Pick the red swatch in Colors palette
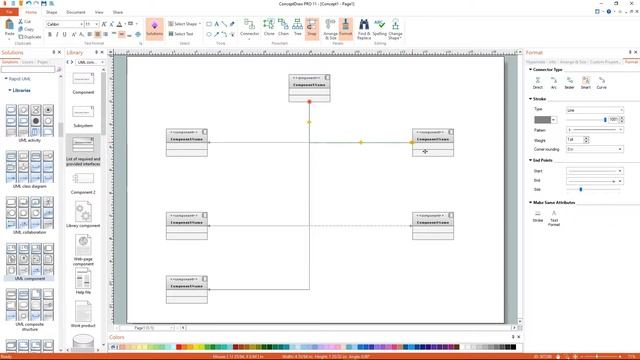The width and height of the screenshot is (640, 360). (179, 347)
